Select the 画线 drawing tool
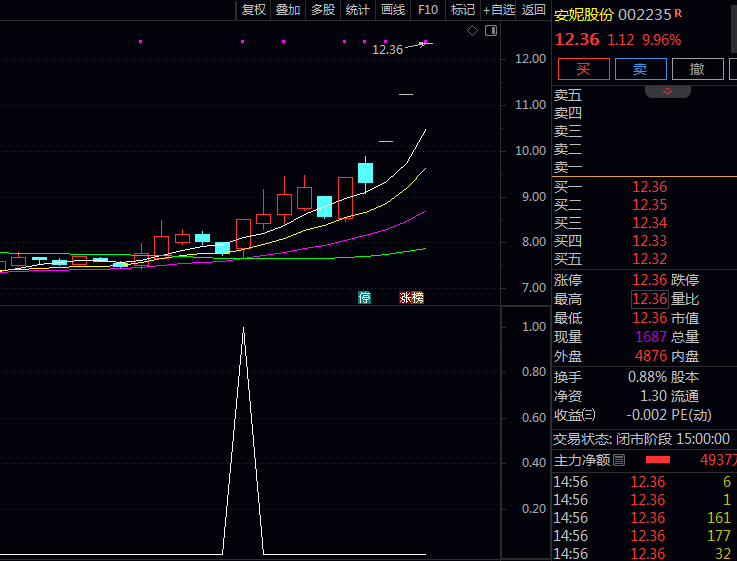The width and height of the screenshot is (737, 561). tap(393, 10)
